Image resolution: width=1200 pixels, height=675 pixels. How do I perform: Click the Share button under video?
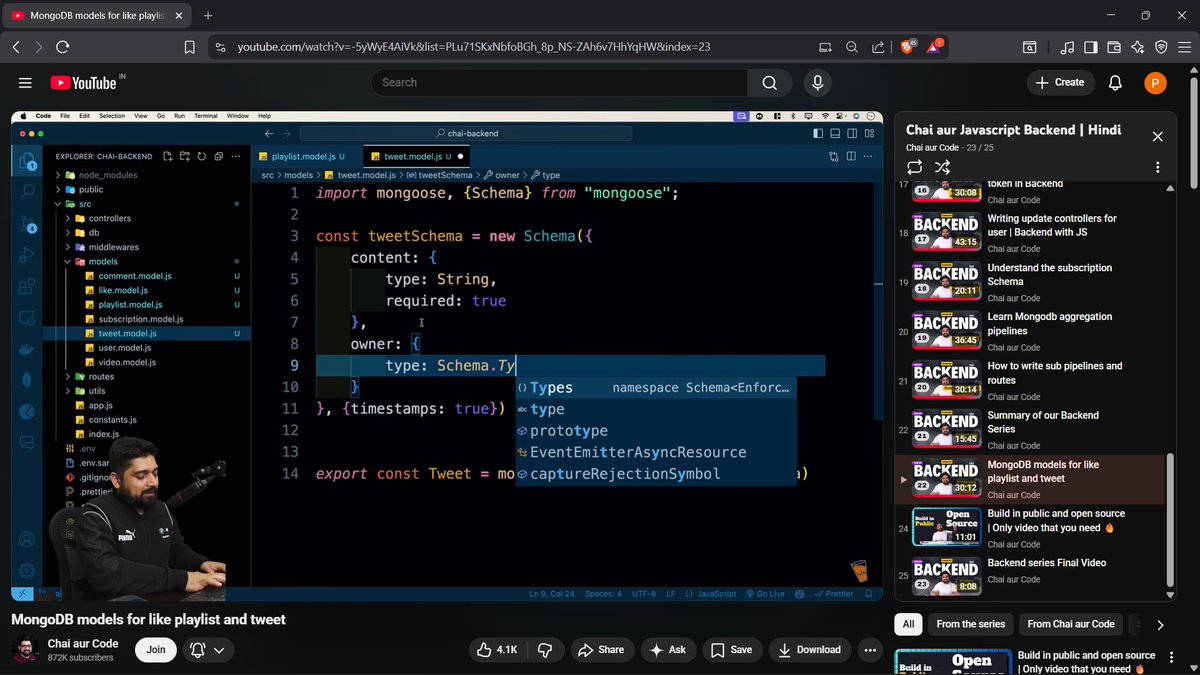pos(601,650)
